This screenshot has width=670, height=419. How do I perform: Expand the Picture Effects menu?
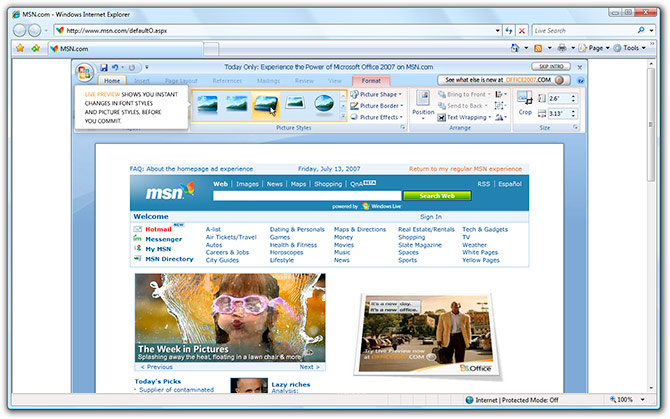(x=378, y=117)
